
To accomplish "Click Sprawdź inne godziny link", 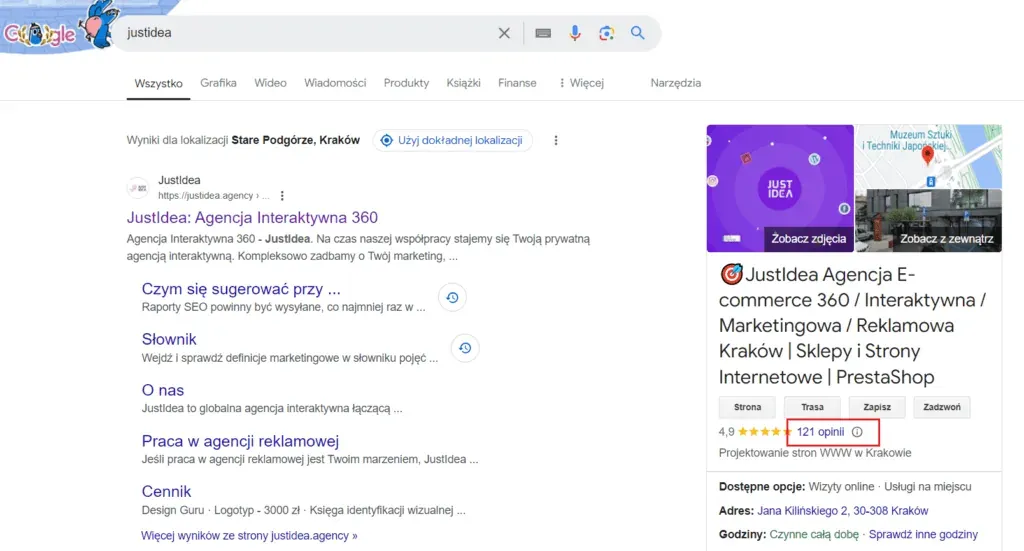I will point(923,534).
